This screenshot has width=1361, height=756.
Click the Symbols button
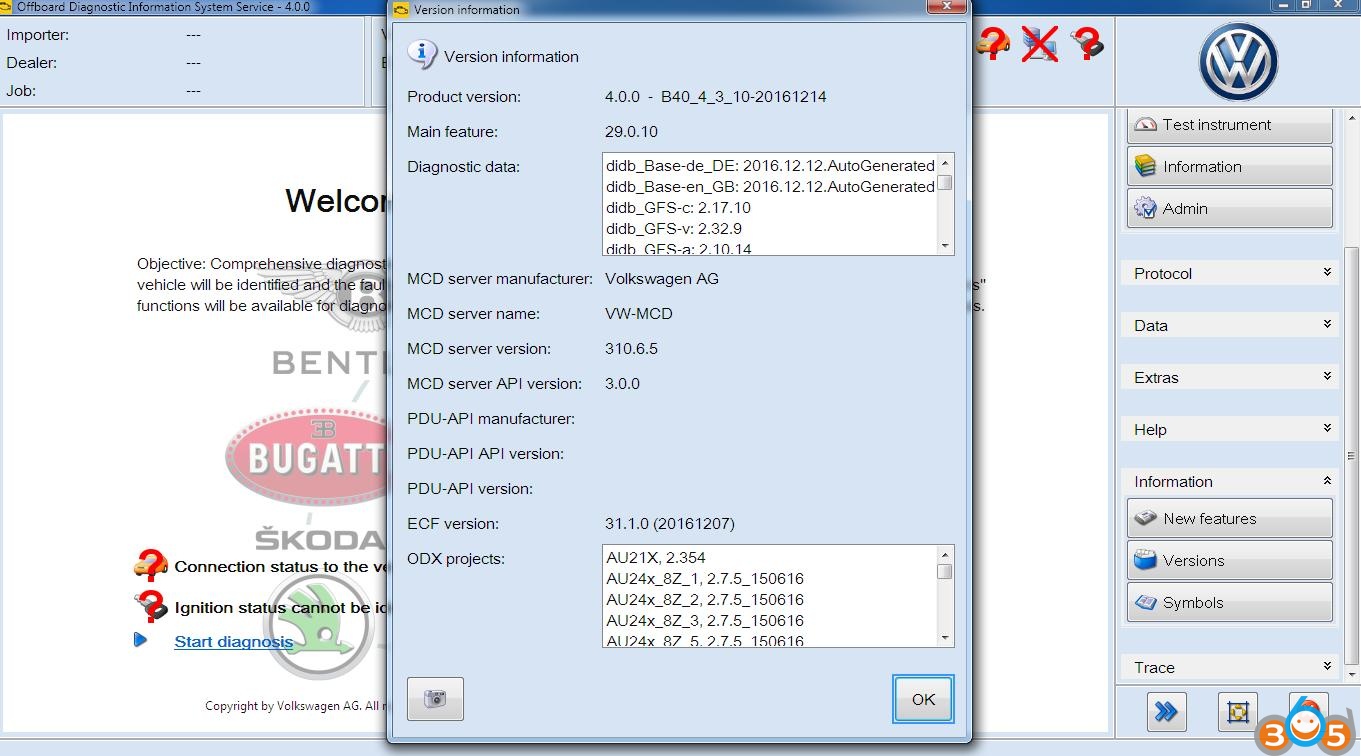[x=1229, y=603]
